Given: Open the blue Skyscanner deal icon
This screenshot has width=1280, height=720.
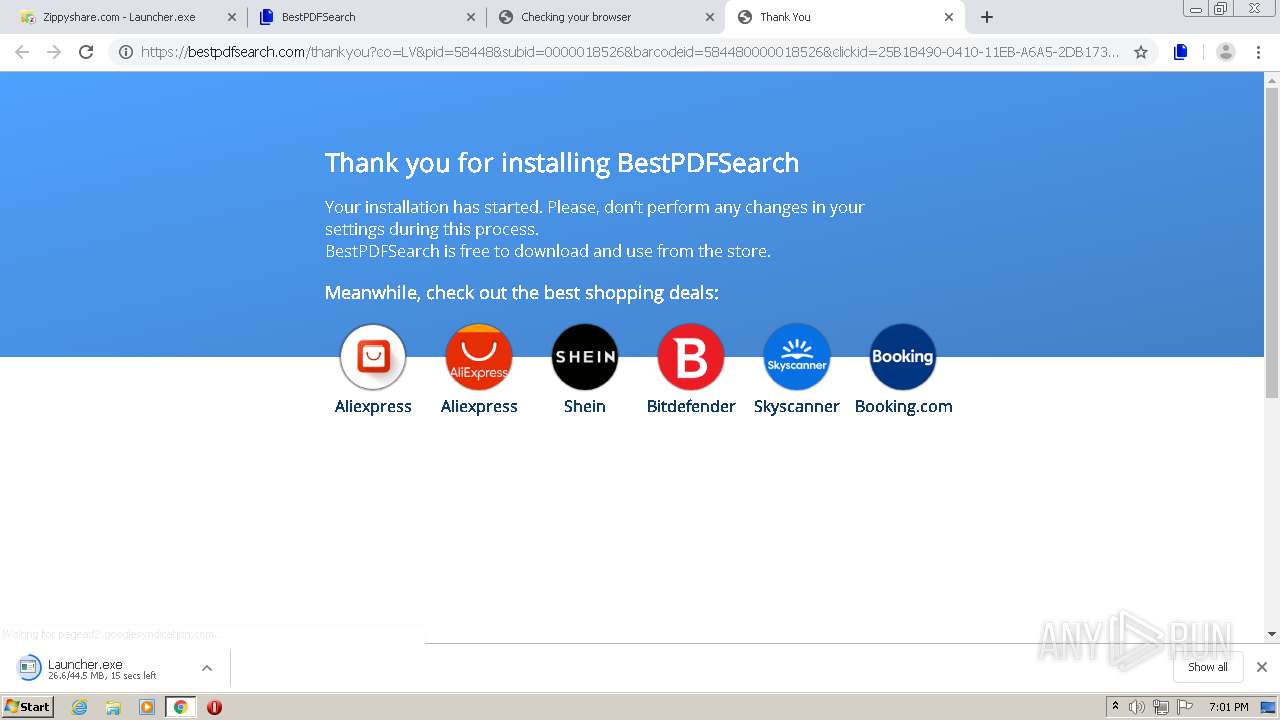Looking at the screenshot, I should point(797,357).
